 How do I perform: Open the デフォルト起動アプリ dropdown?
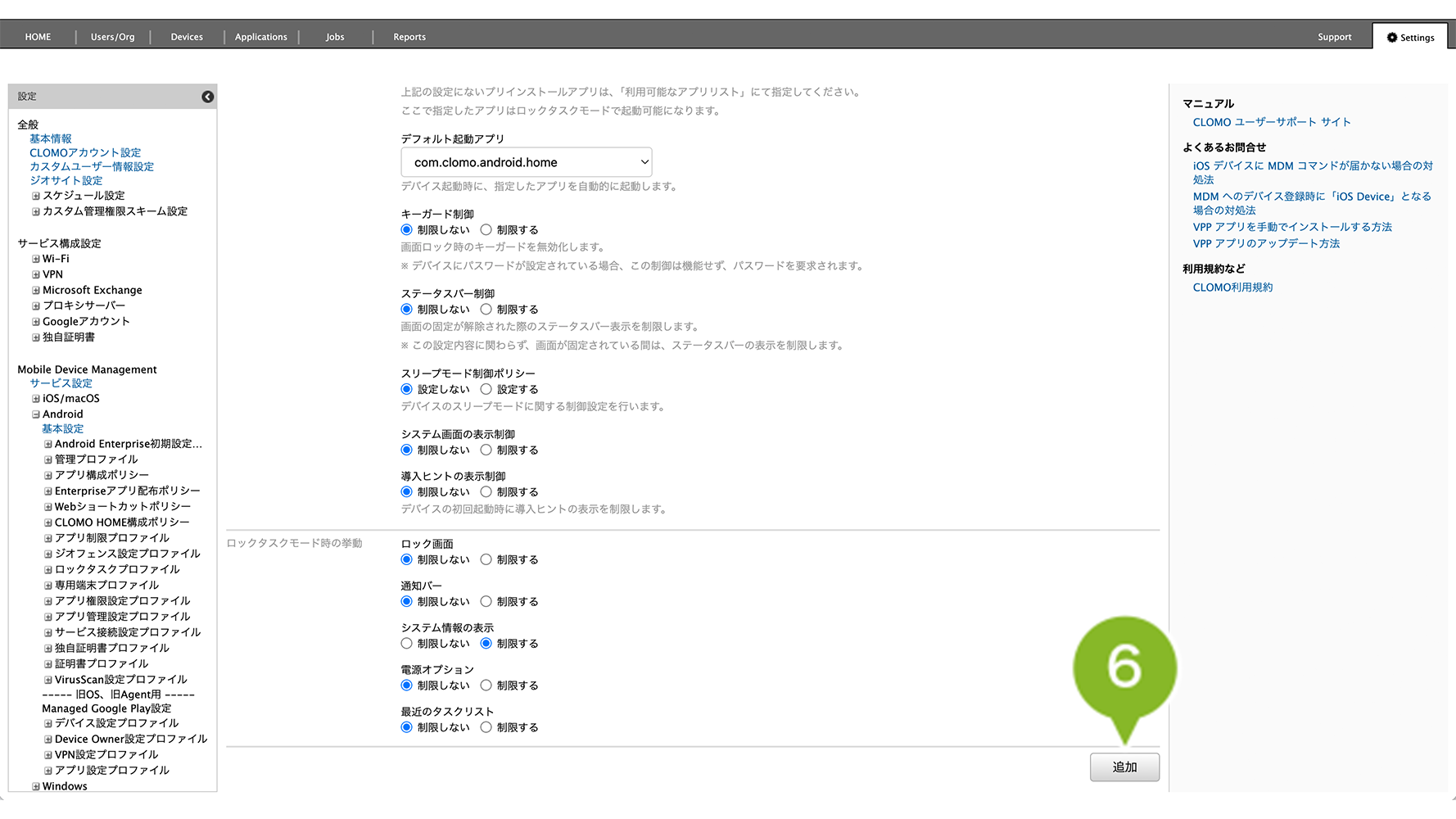click(x=527, y=162)
